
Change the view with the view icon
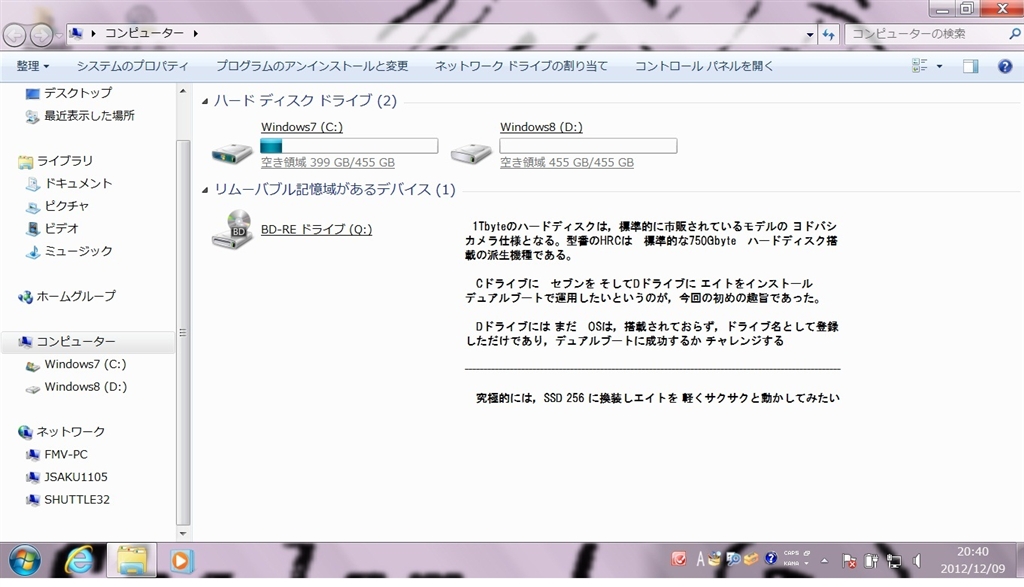[x=920, y=65]
